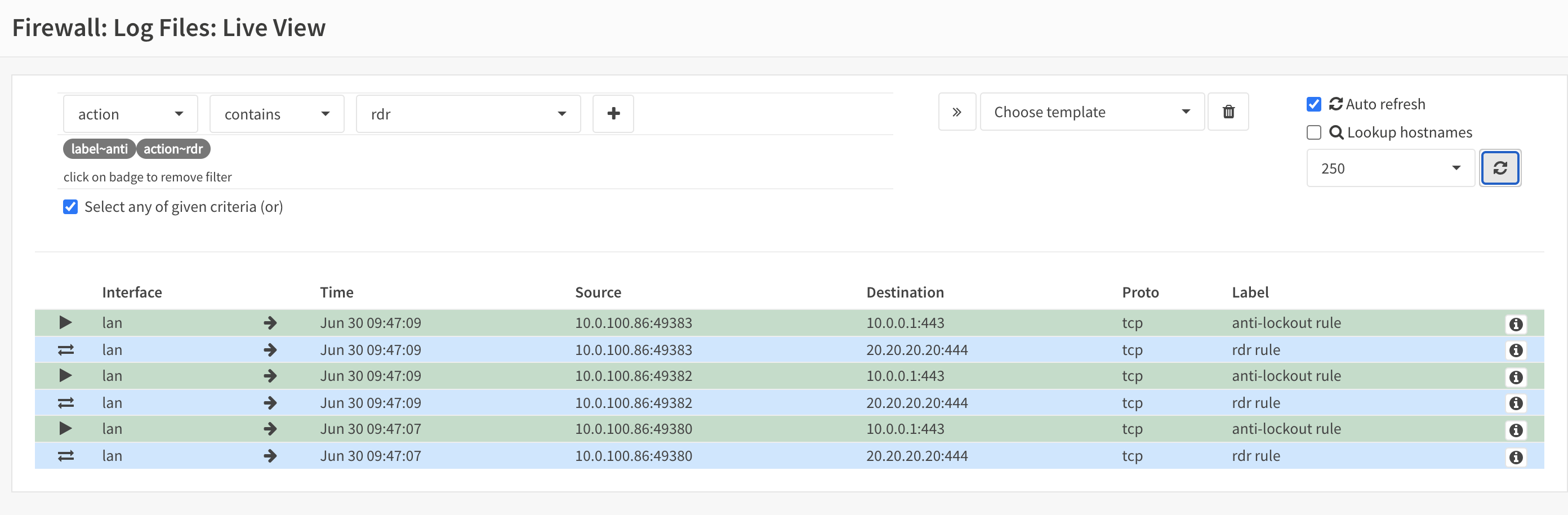Click the pass arrow icon on the first row

tap(65, 323)
